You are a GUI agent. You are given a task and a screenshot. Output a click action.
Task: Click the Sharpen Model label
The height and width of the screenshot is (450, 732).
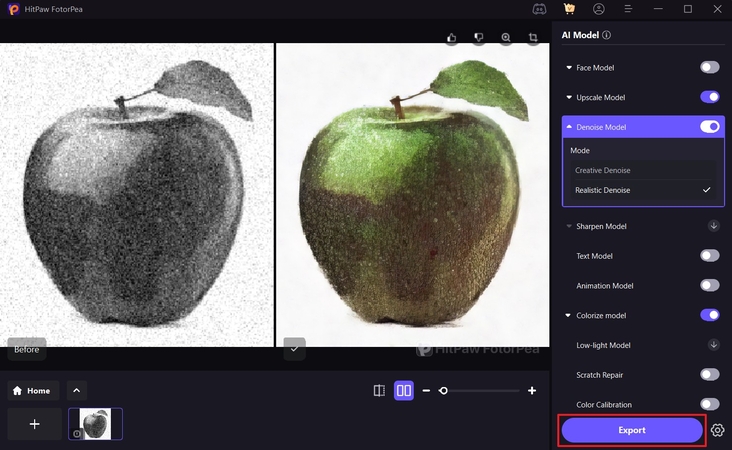coord(601,226)
